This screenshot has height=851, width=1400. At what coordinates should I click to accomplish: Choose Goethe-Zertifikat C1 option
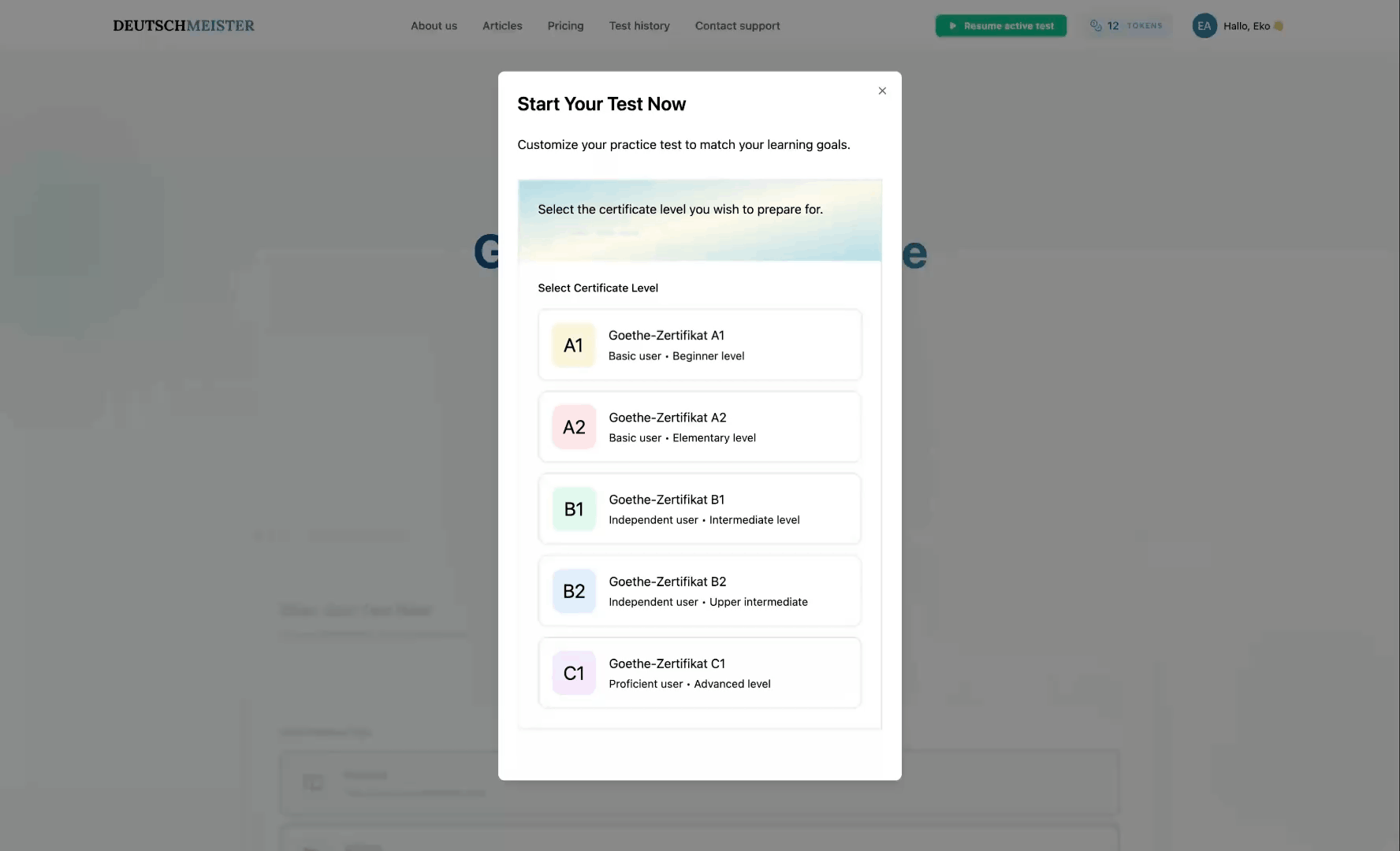pos(700,673)
